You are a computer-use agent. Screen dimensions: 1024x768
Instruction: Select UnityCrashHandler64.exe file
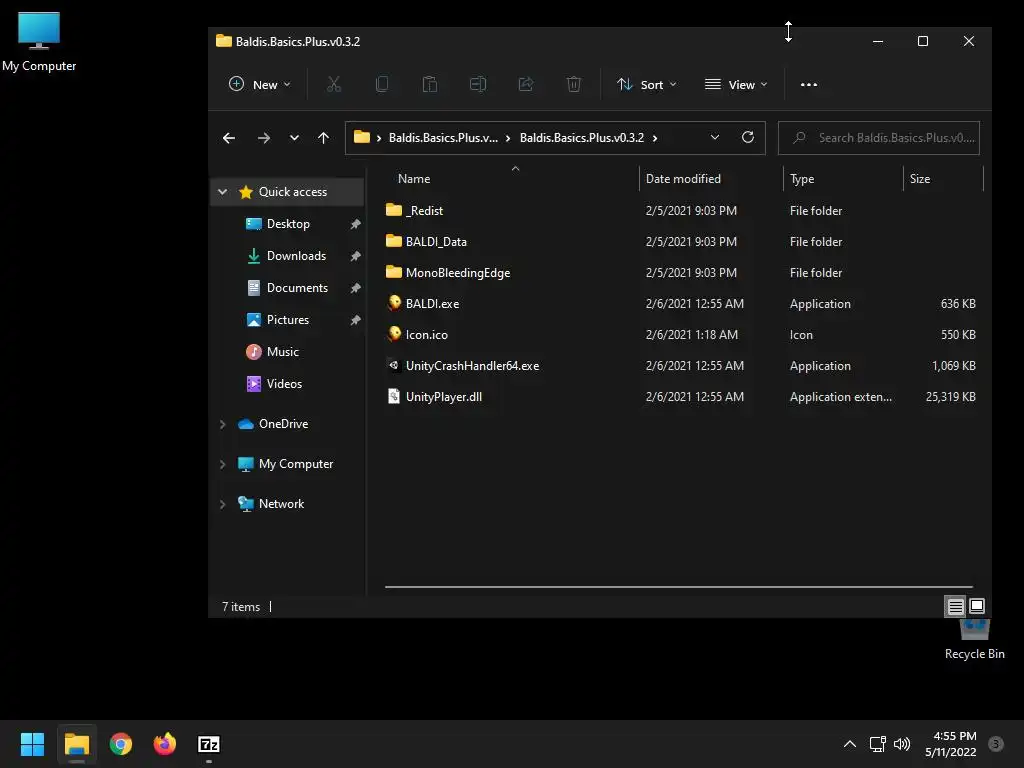pyautogui.click(x=472, y=366)
